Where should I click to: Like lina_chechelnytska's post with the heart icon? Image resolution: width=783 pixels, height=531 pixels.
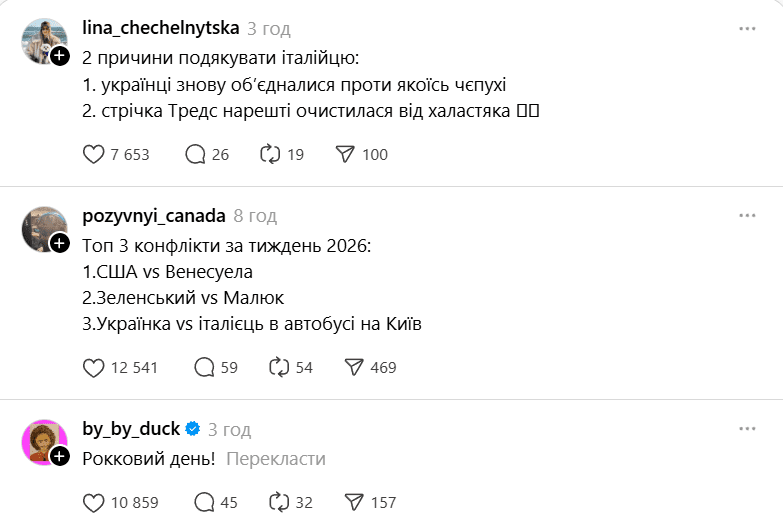[93, 154]
